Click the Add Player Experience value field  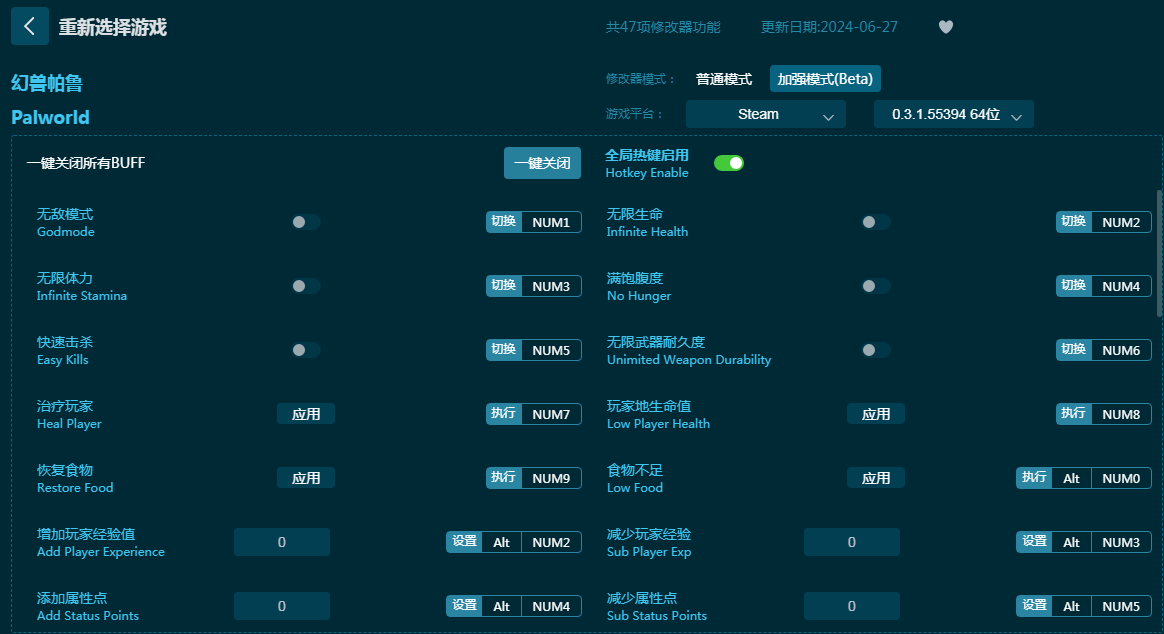[x=281, y=542]
